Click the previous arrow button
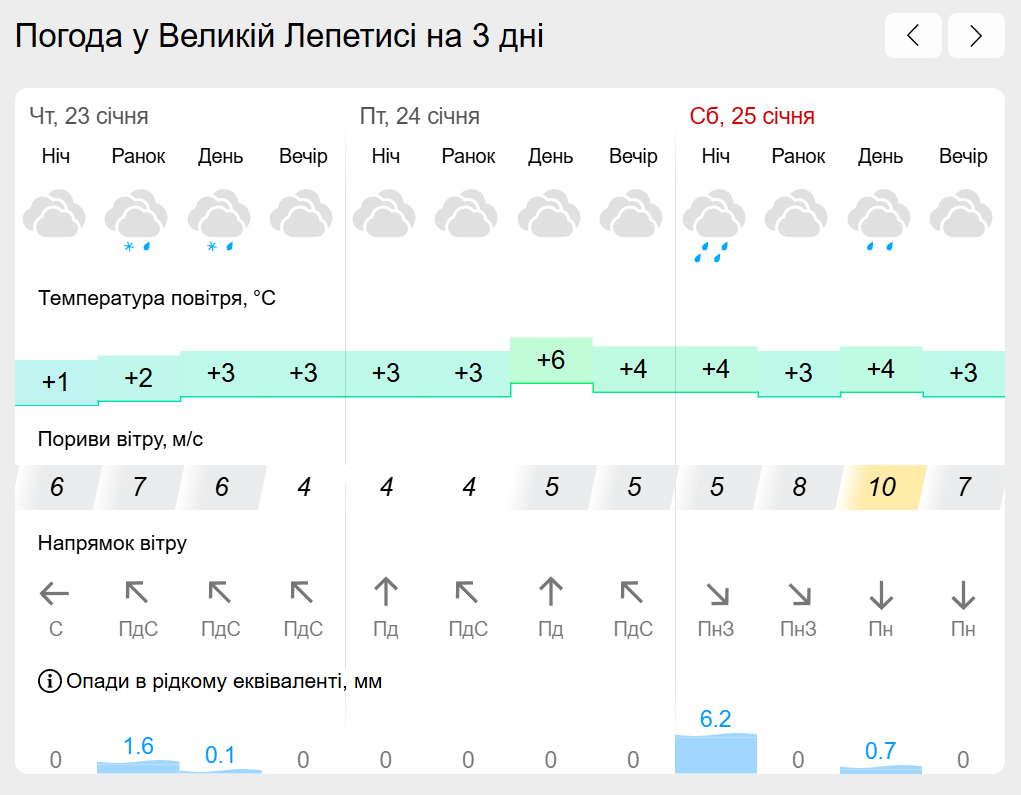This screenshot has width=1021, height=795. point(913,36)
